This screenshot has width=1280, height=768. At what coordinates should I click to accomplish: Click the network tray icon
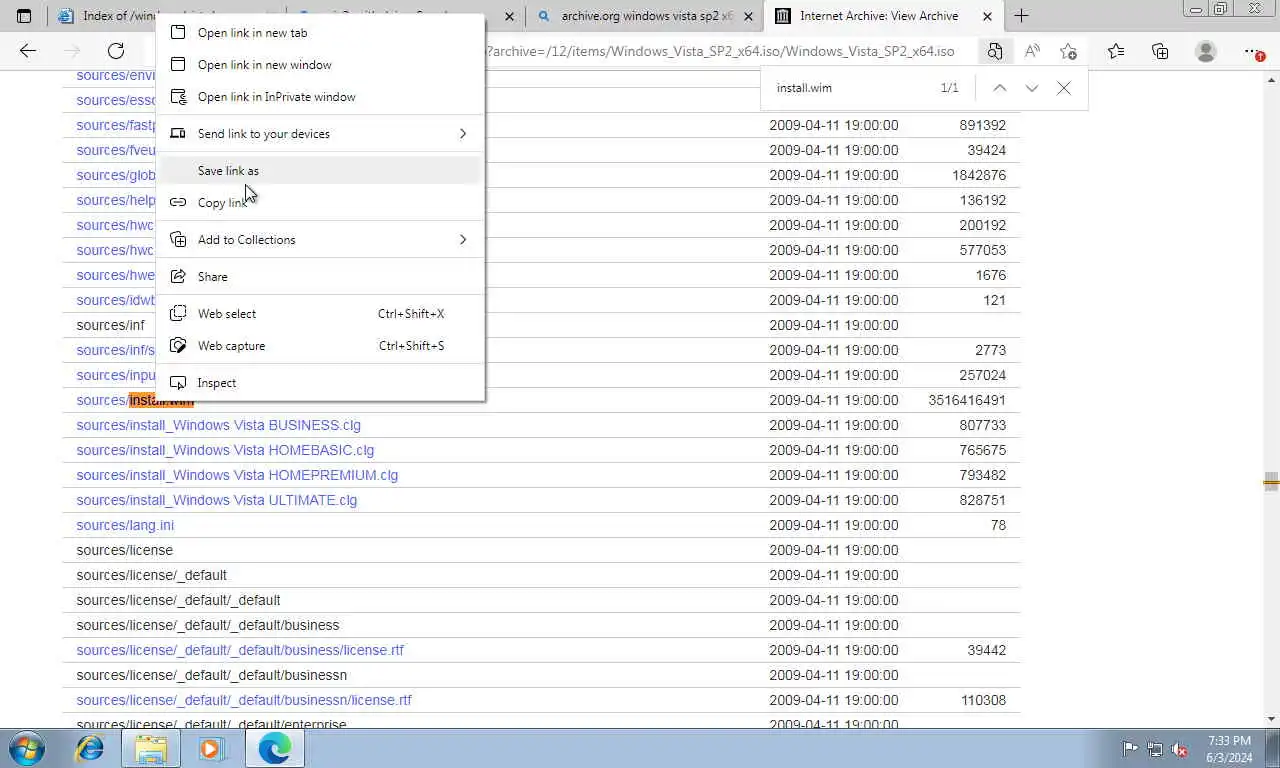tap(1155, 748)
